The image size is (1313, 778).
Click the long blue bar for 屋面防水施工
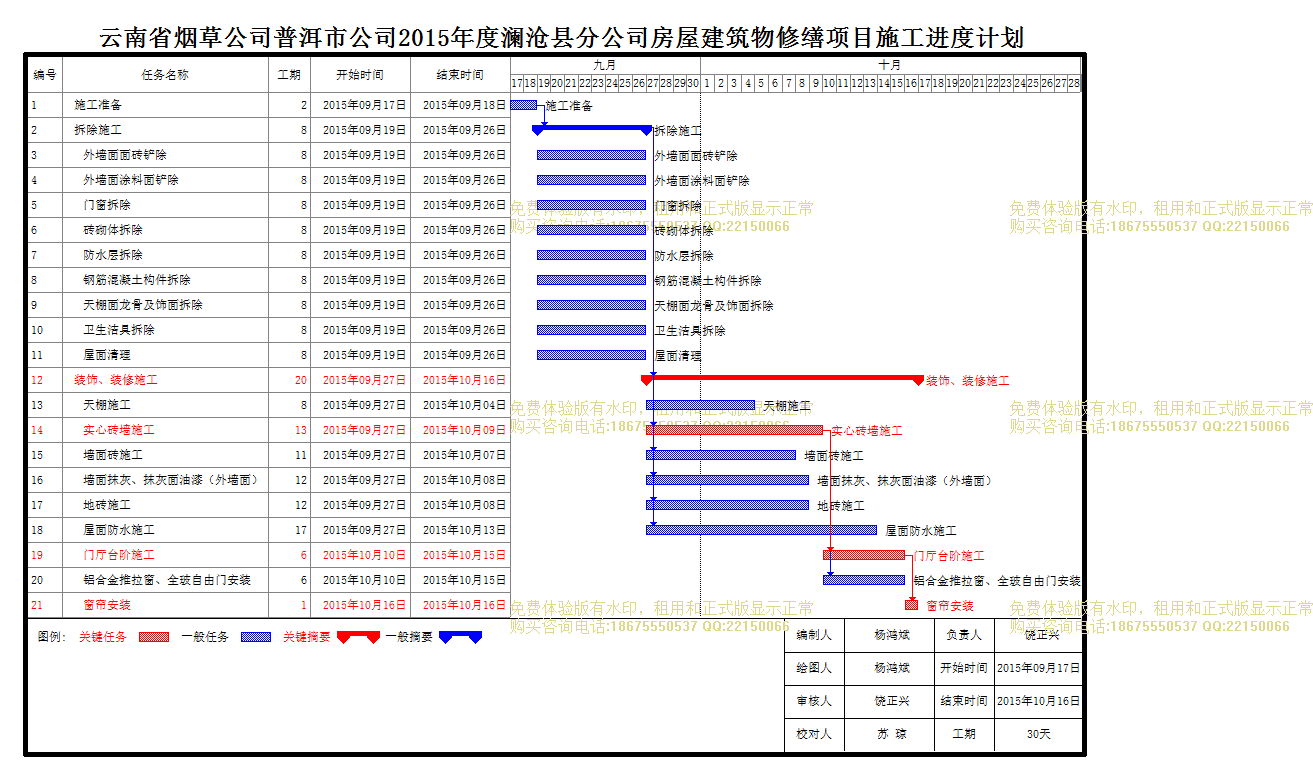[762, 530]
